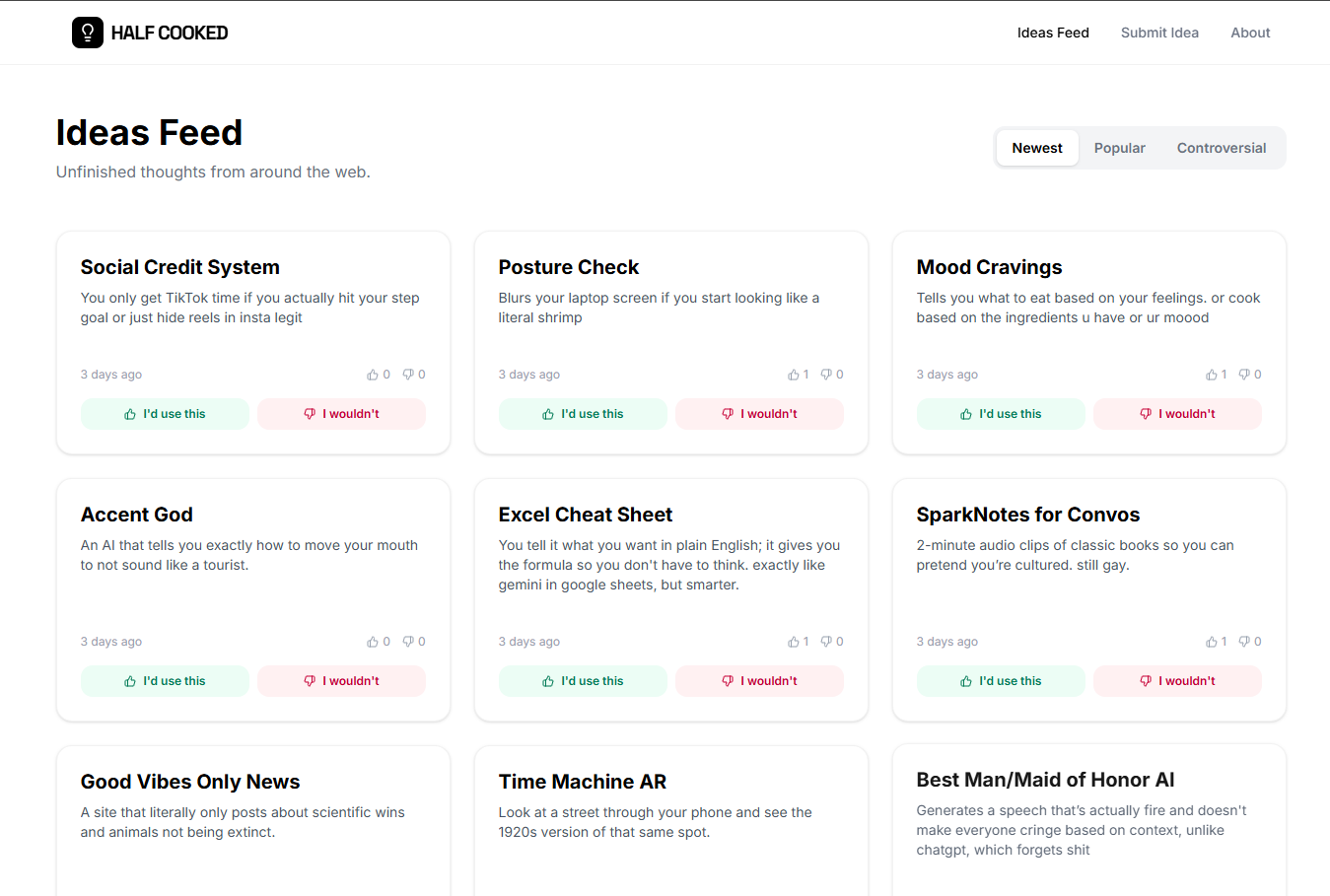Click the thumbs-down count on Social Credit System
1330x896 pixels.
413,374
